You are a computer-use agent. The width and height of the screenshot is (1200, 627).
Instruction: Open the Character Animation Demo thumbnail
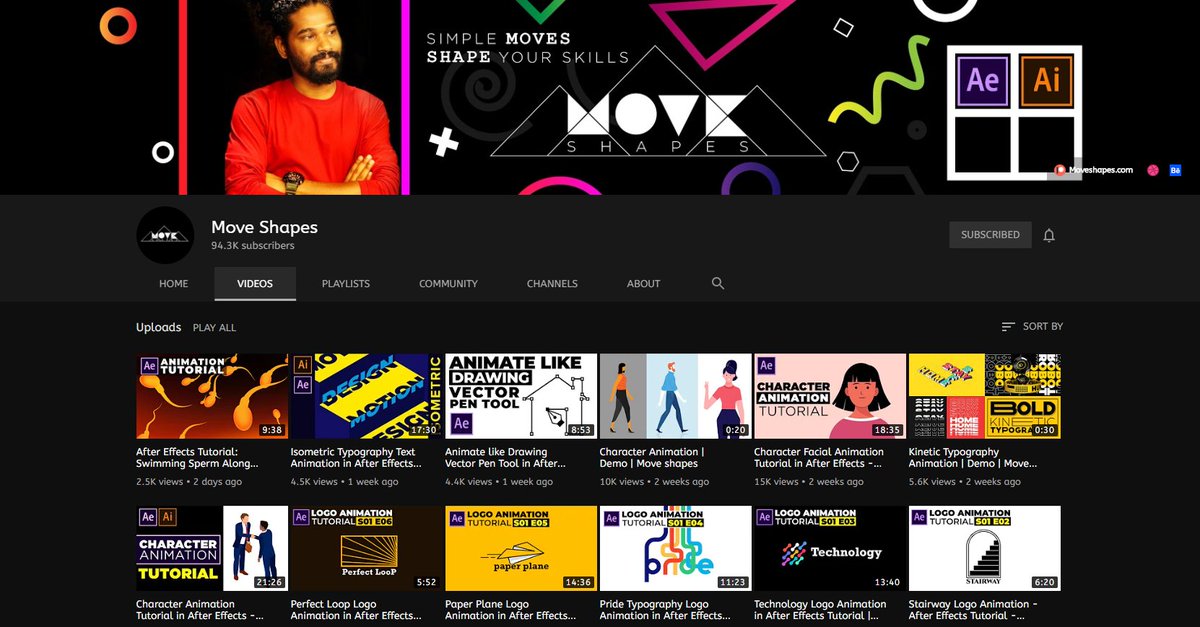(675, 396)
